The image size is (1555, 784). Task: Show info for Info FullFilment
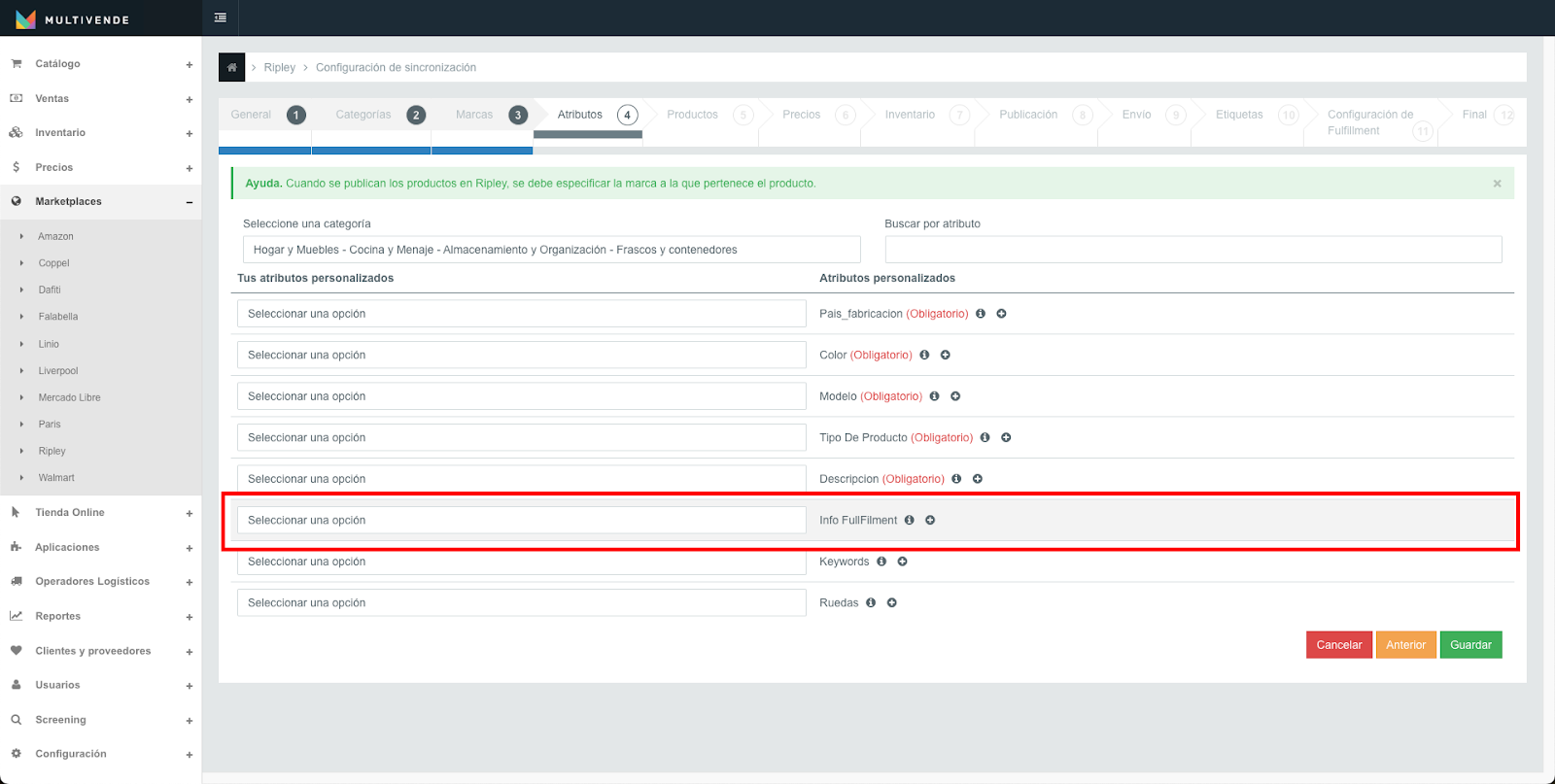click(910, 520)
